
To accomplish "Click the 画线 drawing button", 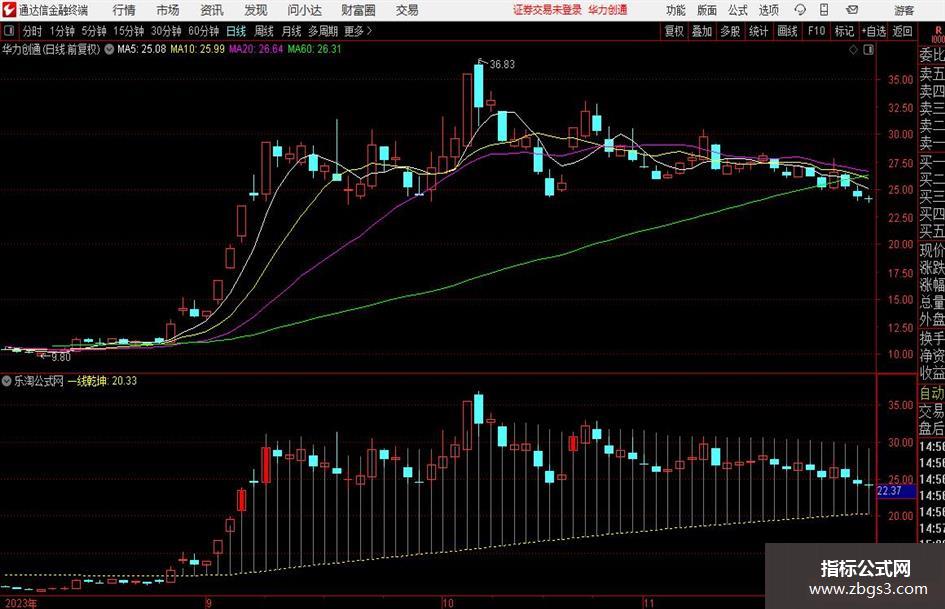I will (787, 31).
